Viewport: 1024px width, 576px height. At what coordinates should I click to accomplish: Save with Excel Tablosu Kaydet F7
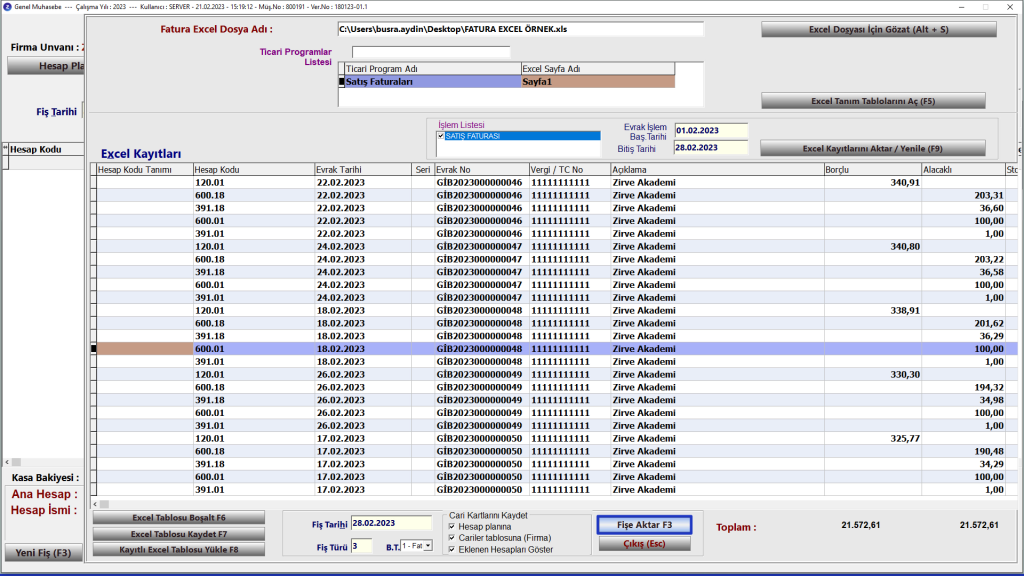(x=179, y=534)
